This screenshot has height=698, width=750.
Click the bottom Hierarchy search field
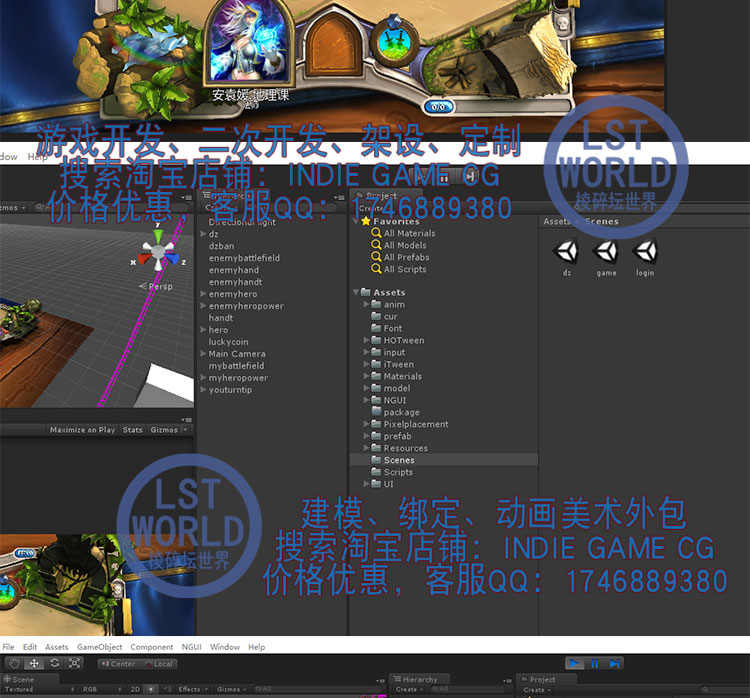tap(467, 689)
